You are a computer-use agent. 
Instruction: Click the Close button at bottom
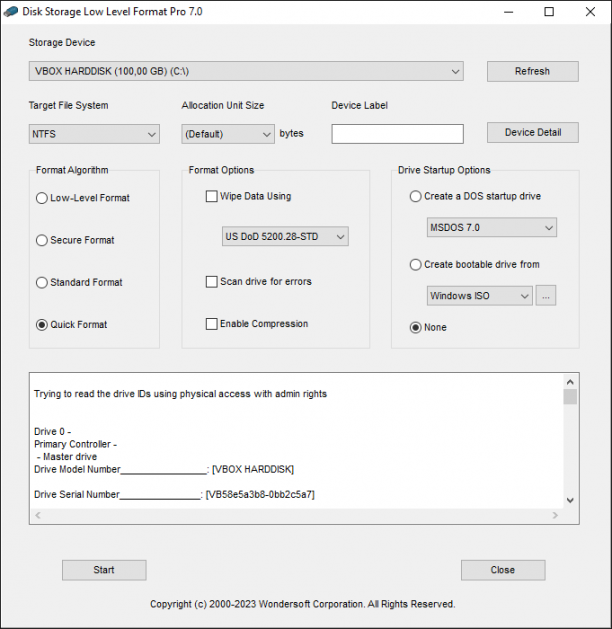click(503, 570)
